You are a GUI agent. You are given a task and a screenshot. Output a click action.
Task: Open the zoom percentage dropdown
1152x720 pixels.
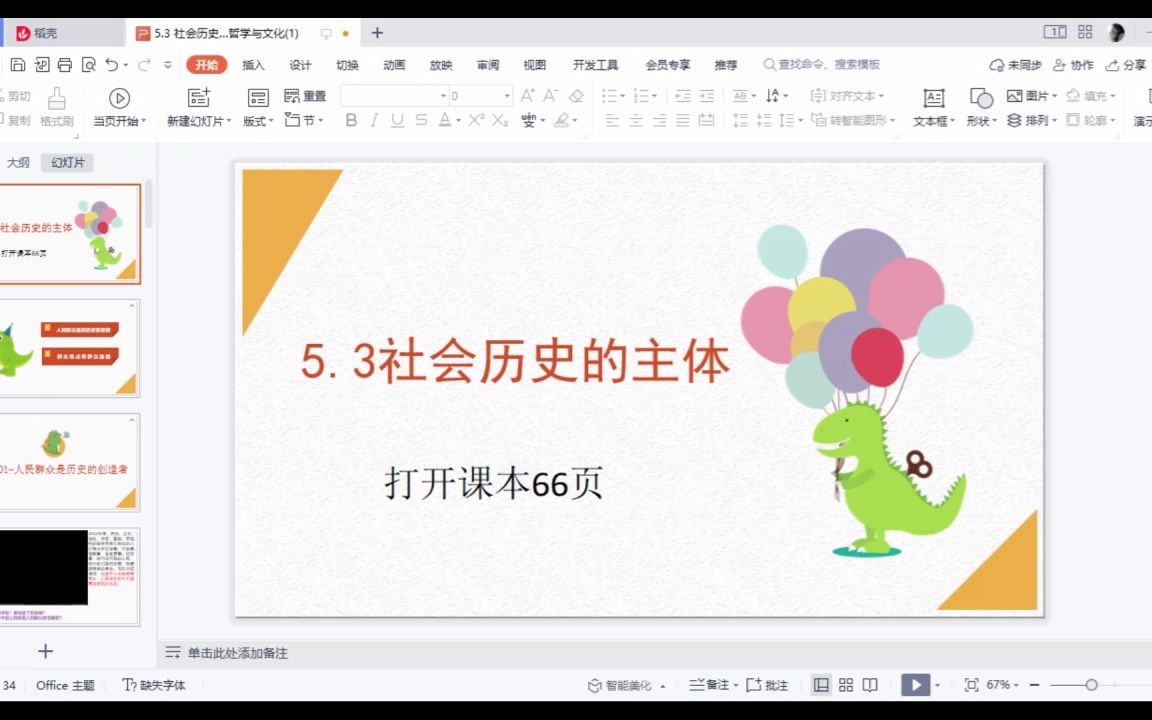[x=1008, y=685]
